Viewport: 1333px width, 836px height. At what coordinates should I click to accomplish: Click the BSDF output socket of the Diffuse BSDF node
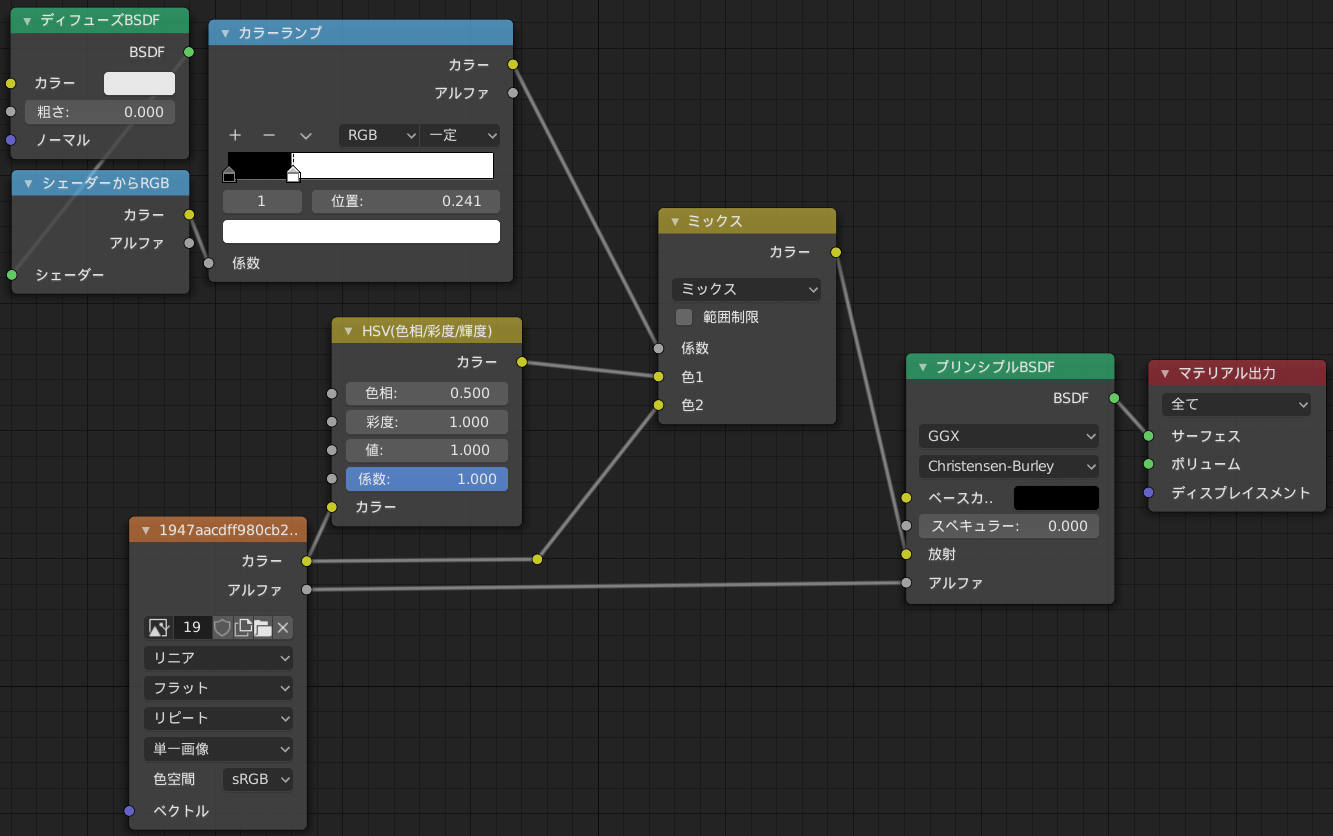click(189, 51)
